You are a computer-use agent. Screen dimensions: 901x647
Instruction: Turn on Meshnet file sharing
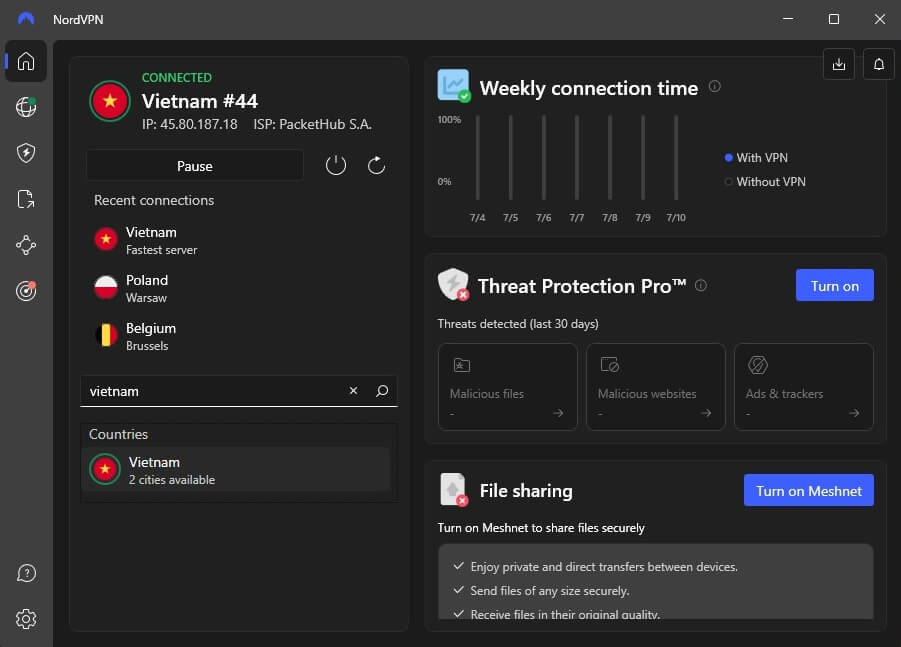point(808,490)
